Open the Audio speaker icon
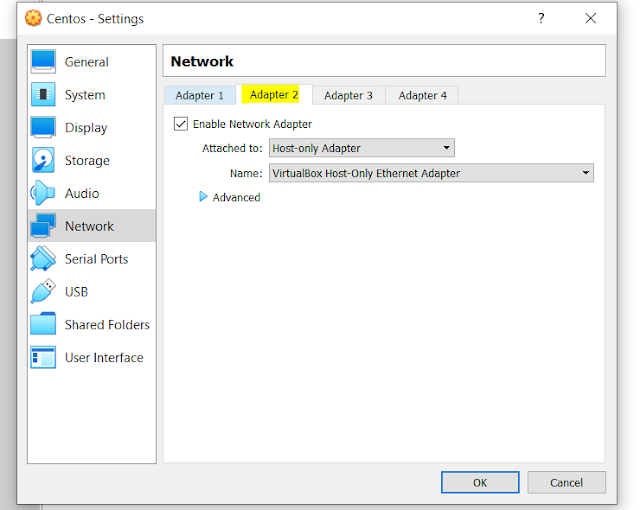 42,193
